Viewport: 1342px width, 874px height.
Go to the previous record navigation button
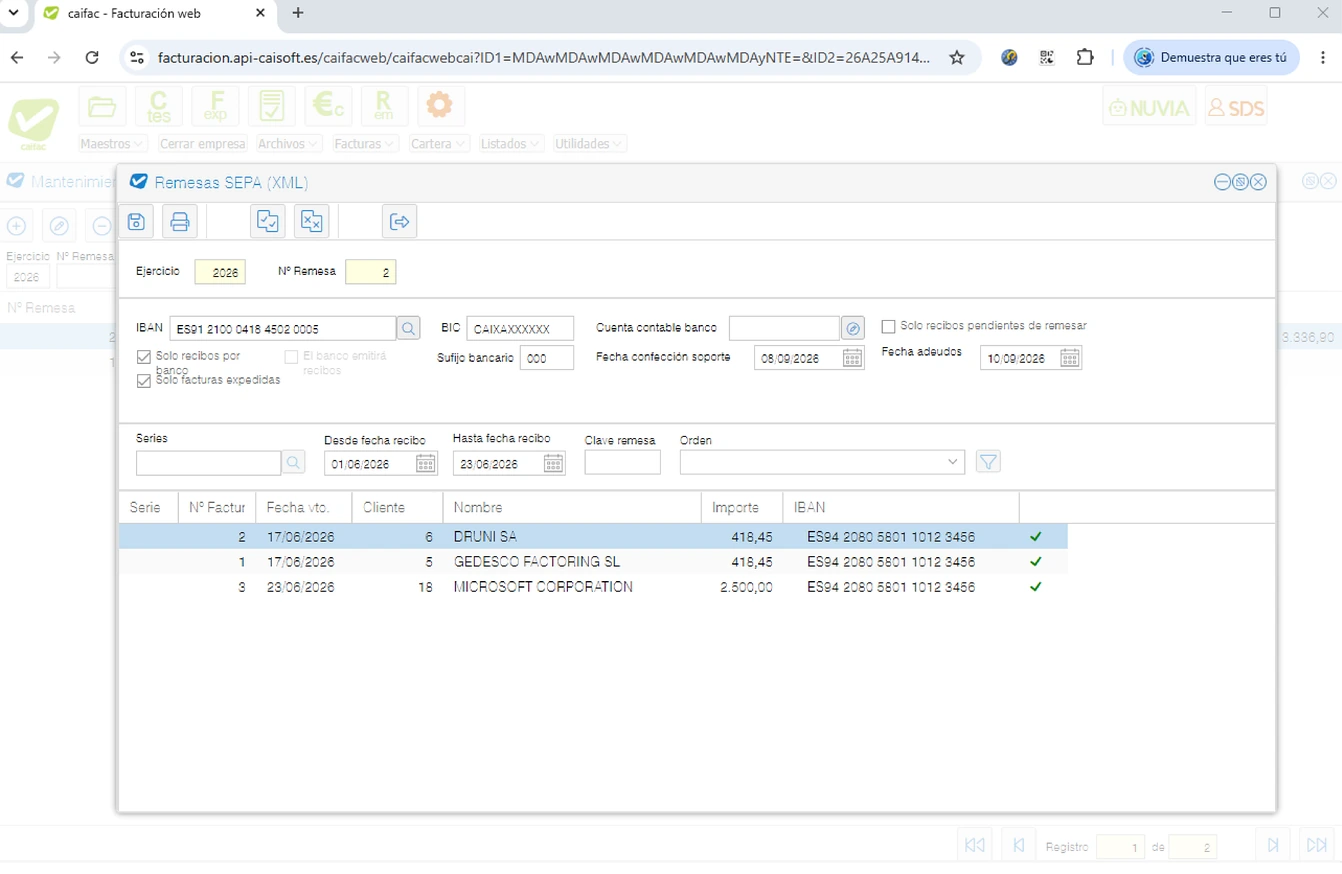(1018, 846)
